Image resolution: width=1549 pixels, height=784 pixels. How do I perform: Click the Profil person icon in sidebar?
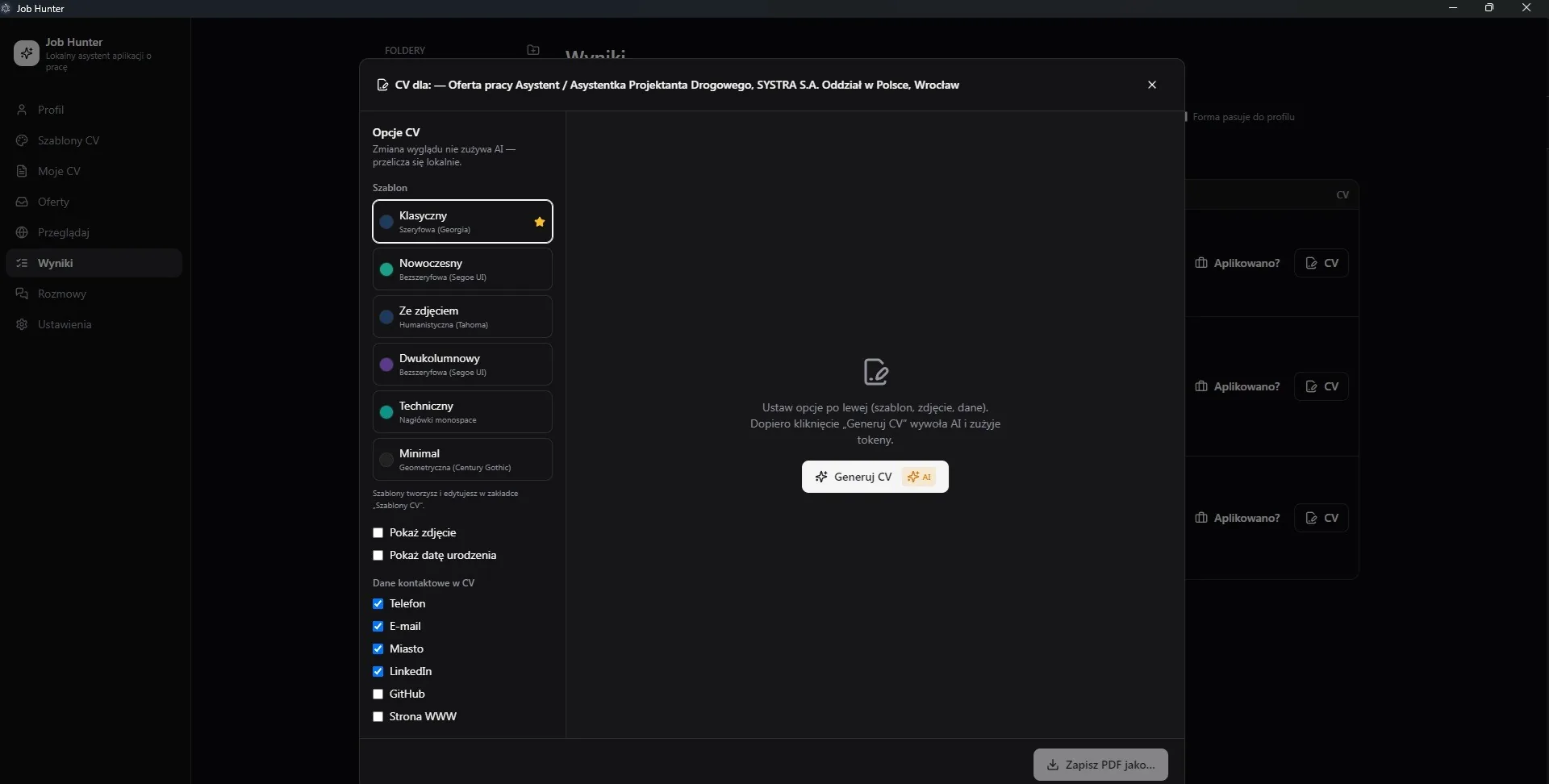point(23,110)
